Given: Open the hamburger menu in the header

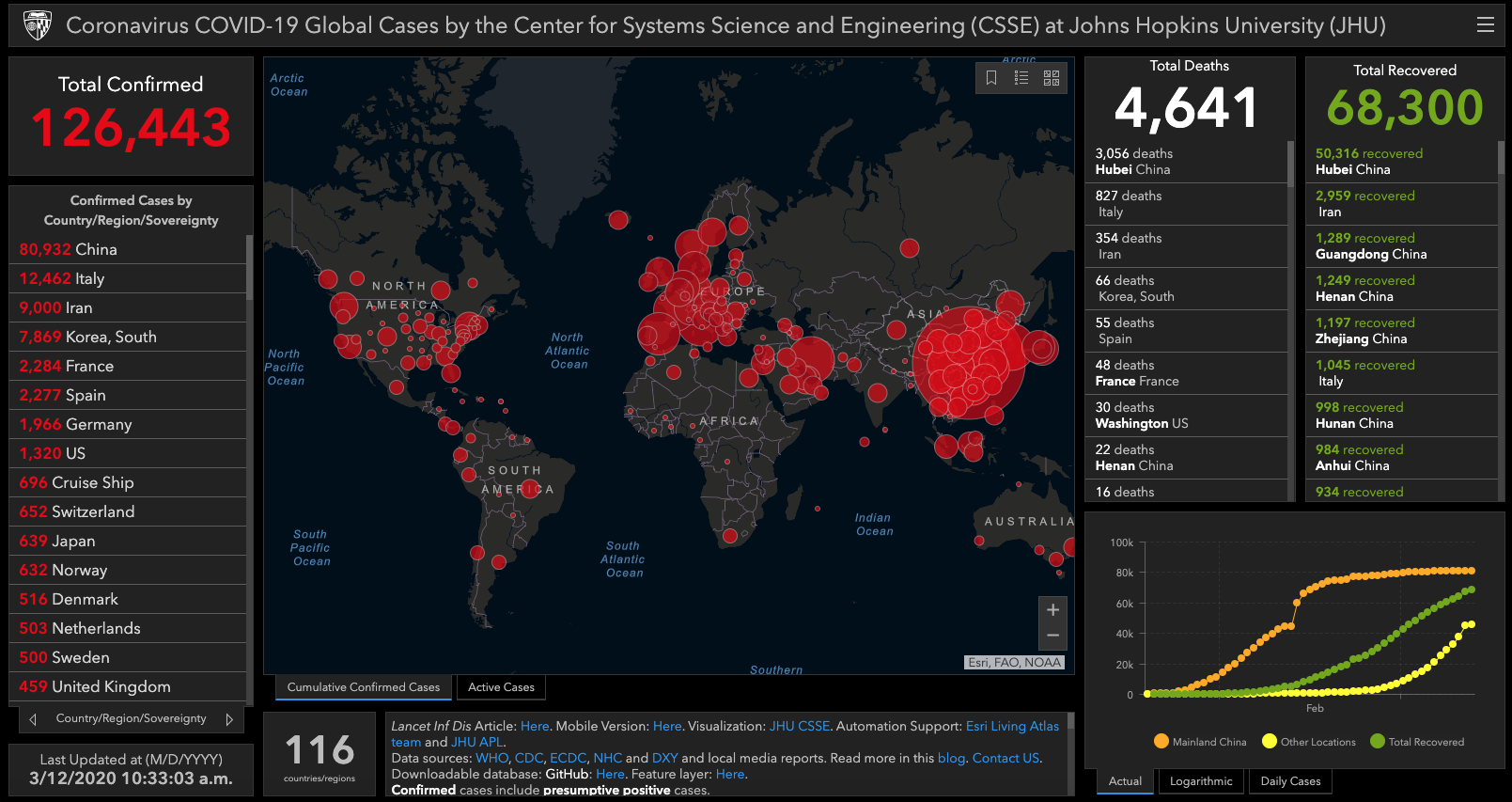Looking at the screenshot, I should click(x=1486, y=25).
